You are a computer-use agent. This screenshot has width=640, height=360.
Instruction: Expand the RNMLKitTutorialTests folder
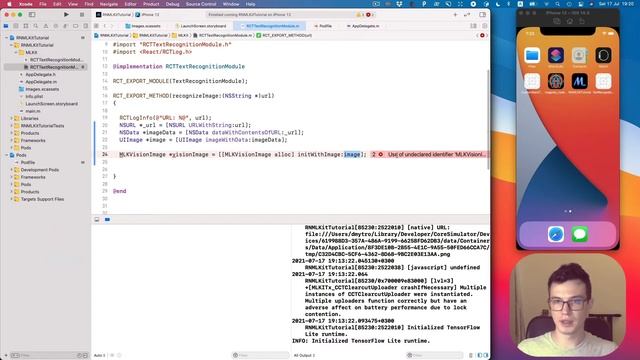[x=11, y=126]
